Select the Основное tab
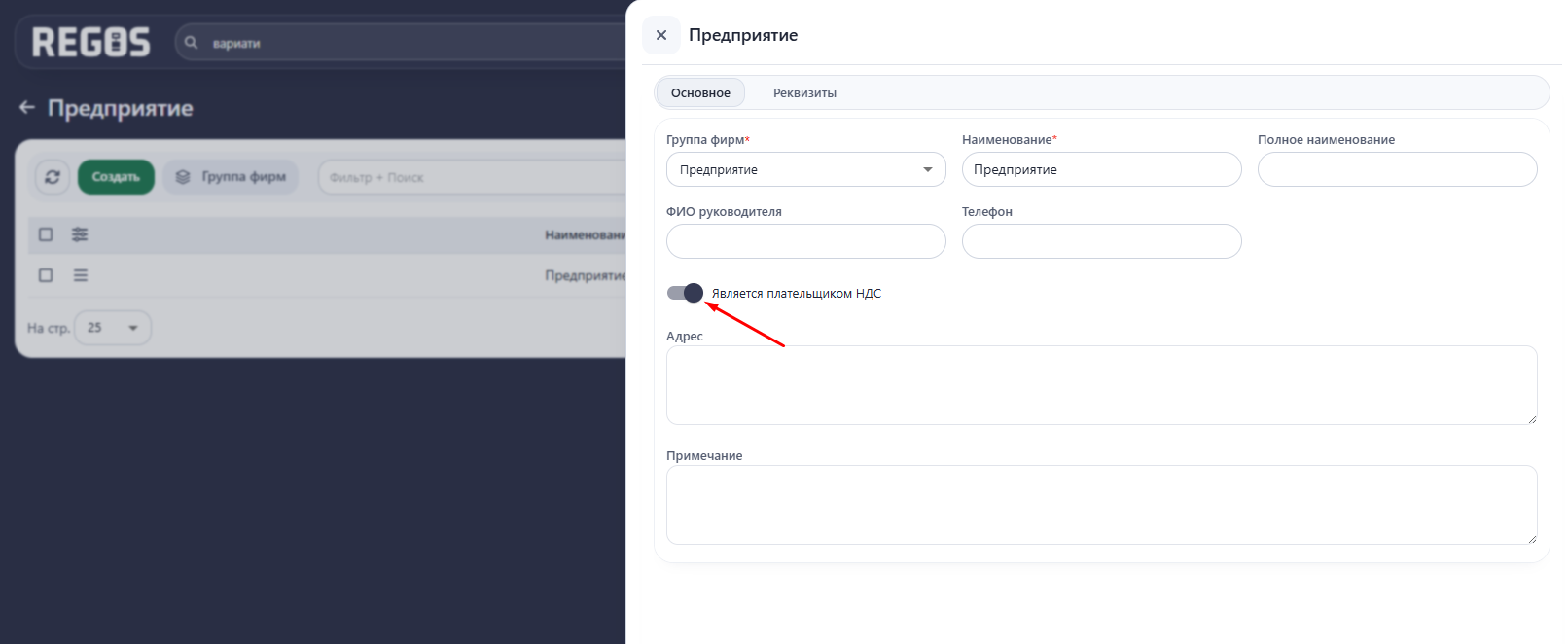Viewport: 1568px width, 644px height. 700,93
